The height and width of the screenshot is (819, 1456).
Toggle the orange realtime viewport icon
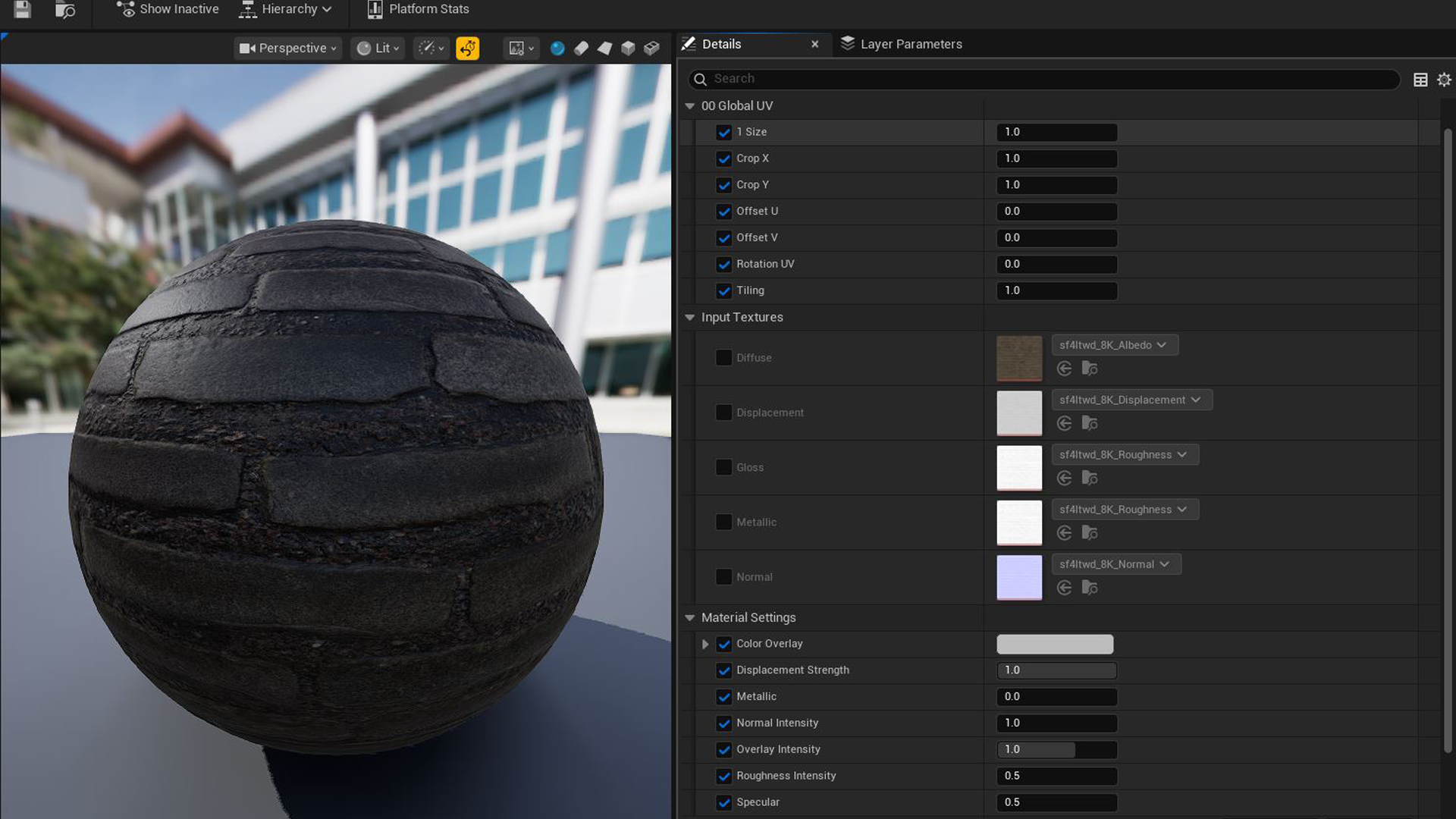(x=467, y=49)
